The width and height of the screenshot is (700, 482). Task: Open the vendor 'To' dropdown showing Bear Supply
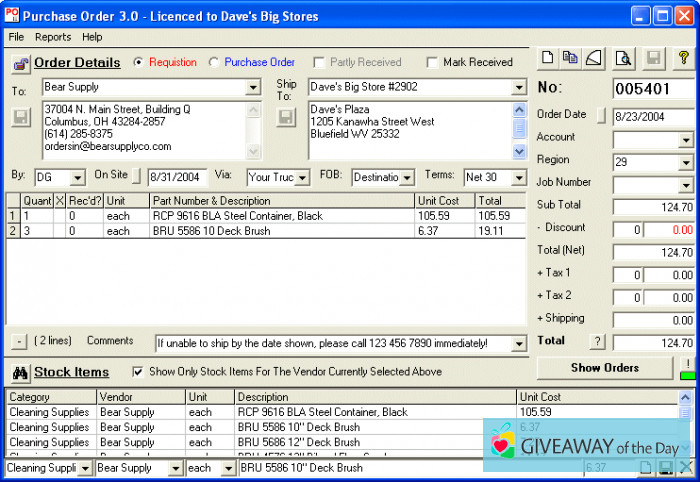click(252, 88)
